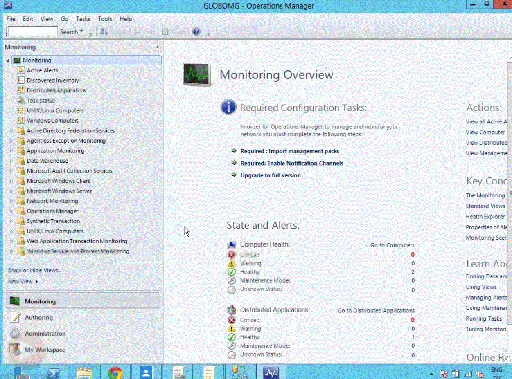Click Monitoring Overview monitor image
Image resolution: width=512 pixels, height=379 pixels.
pyautogui.click(x=197, y=75)
